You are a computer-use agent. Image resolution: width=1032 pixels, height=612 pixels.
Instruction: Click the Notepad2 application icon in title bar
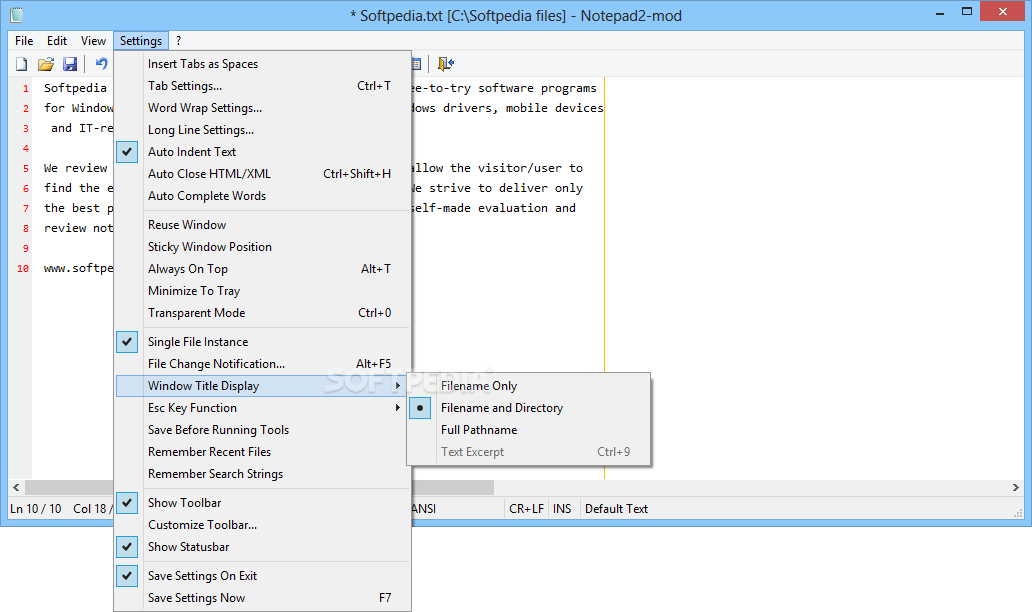(16, 15)
